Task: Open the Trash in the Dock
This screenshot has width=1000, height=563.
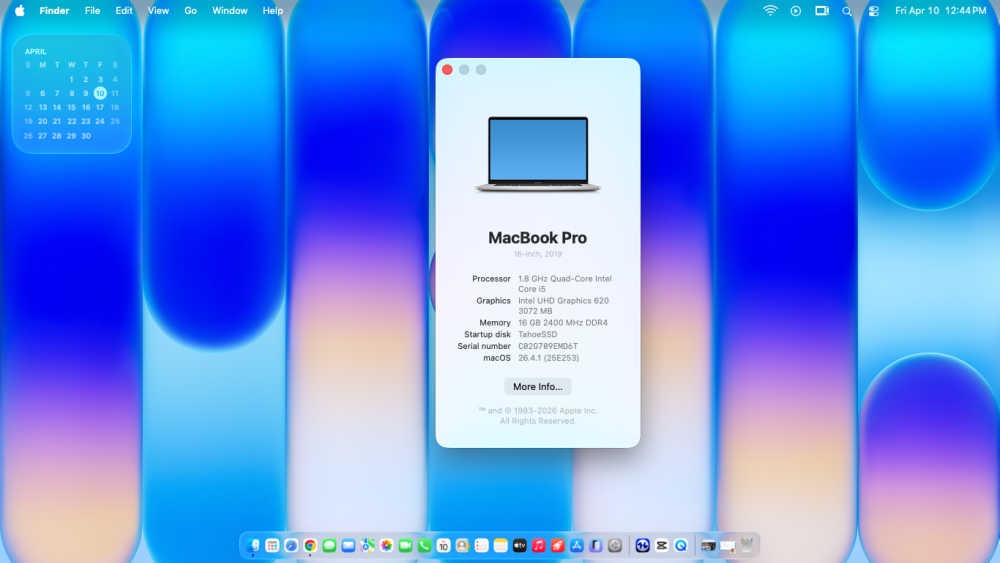Action: coord(747,545)
